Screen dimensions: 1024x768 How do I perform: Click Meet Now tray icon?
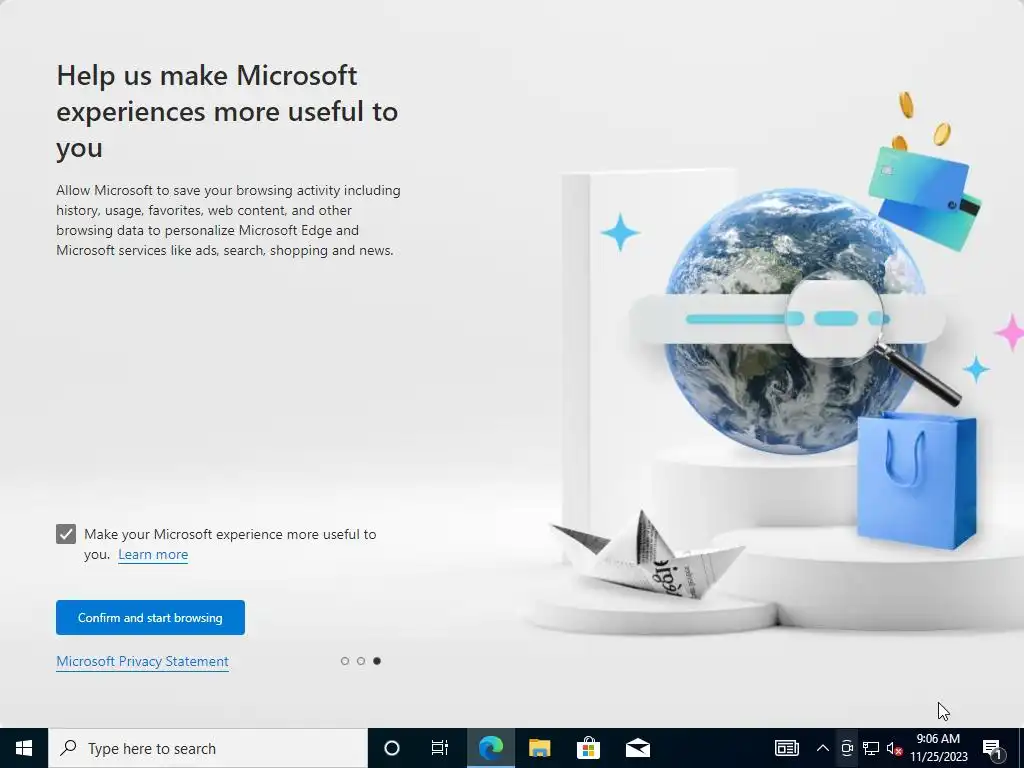coord(847,748)
